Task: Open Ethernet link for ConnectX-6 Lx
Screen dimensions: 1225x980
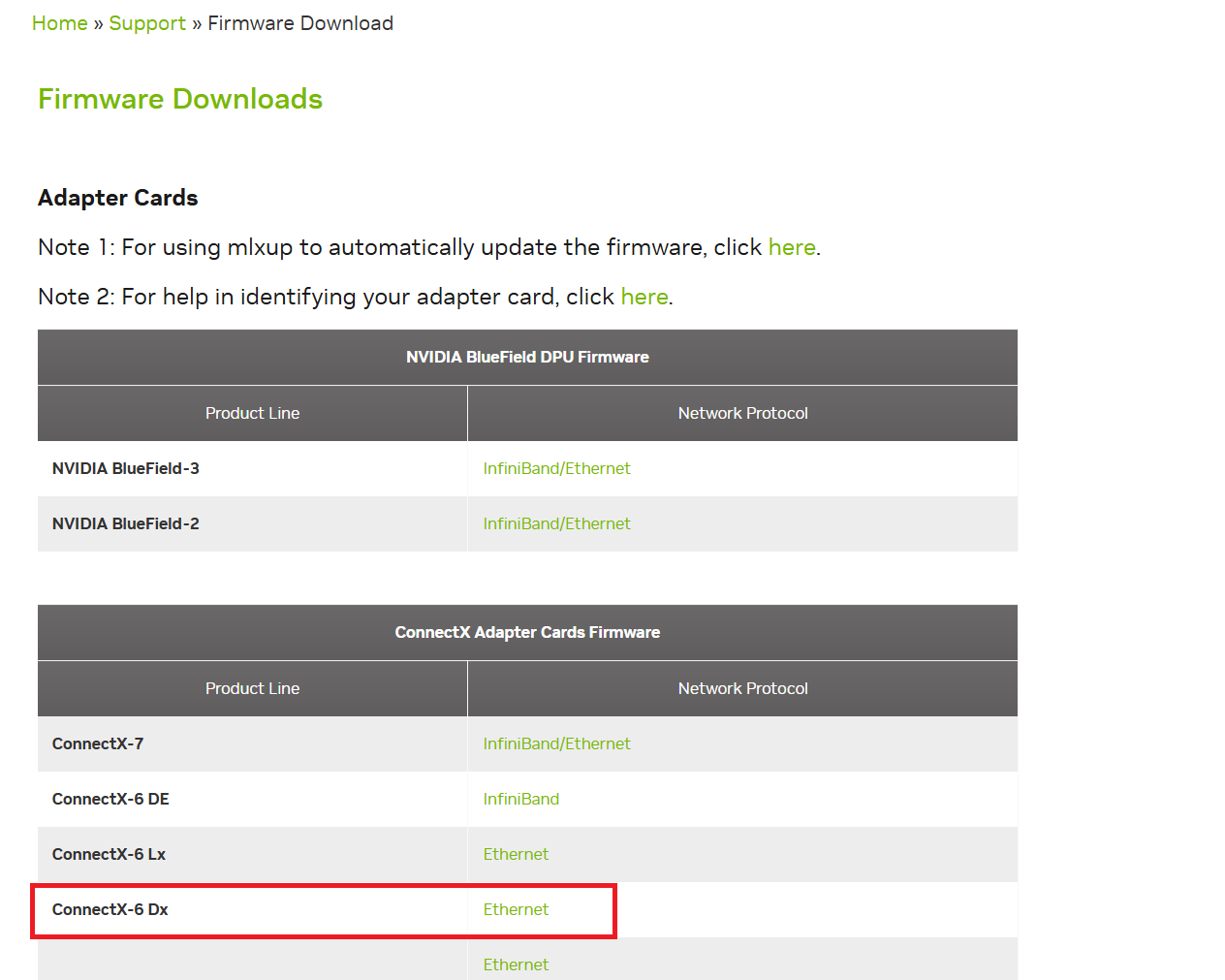Action: pos(516,854)
